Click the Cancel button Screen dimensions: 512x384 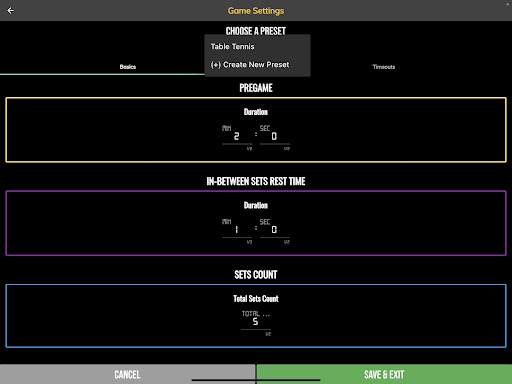tap(128, 374)
